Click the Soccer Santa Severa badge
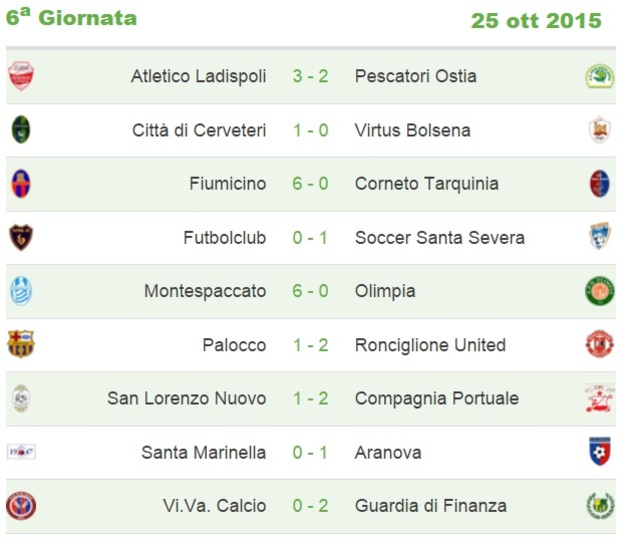The height and width of the screenshot is (544, 625). 599,236
